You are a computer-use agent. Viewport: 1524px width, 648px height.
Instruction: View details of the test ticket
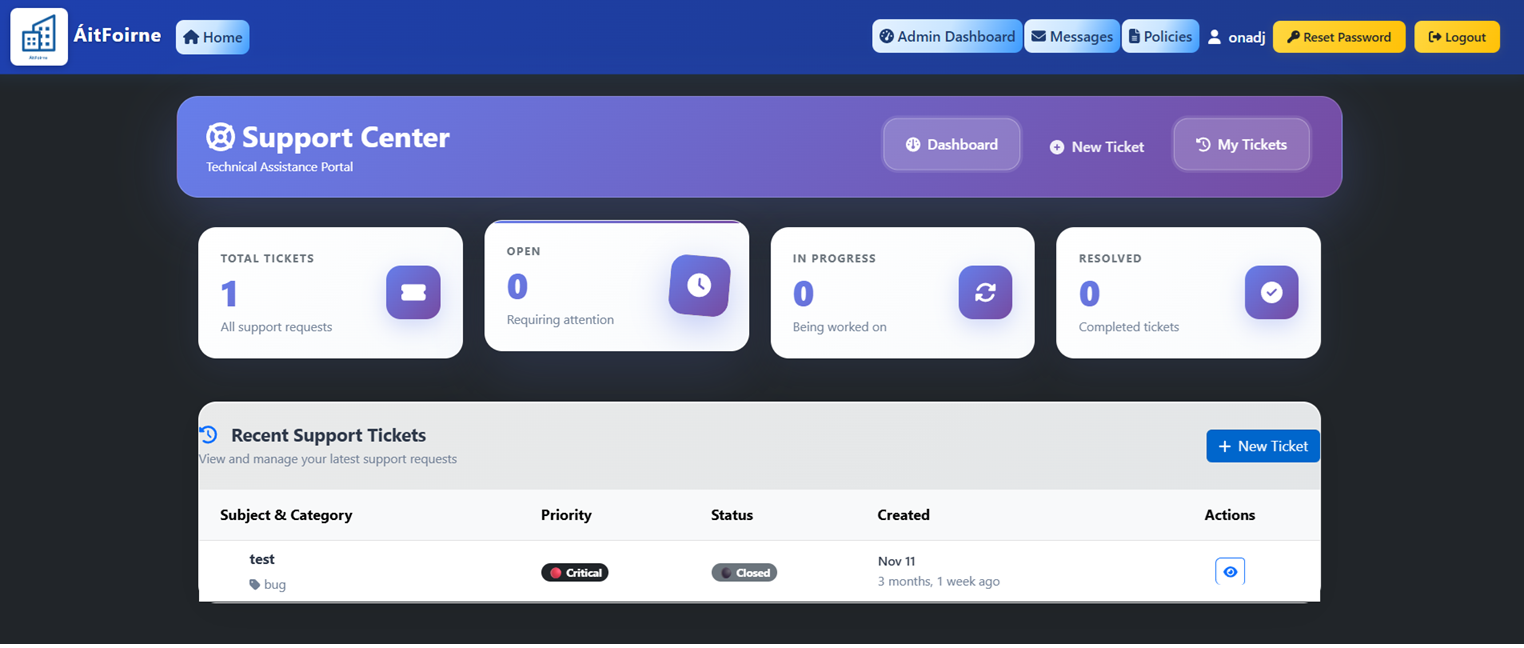point(1229,570)
